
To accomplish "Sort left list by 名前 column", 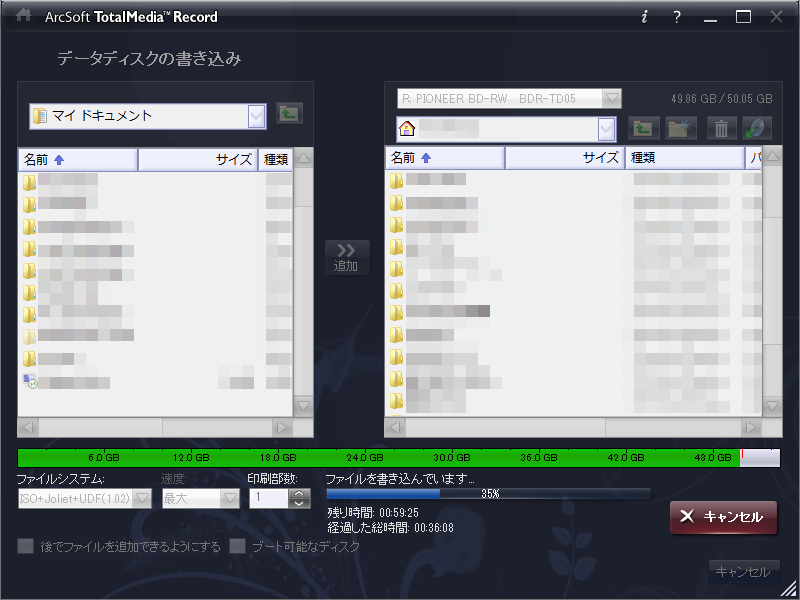I will (78, 160).
